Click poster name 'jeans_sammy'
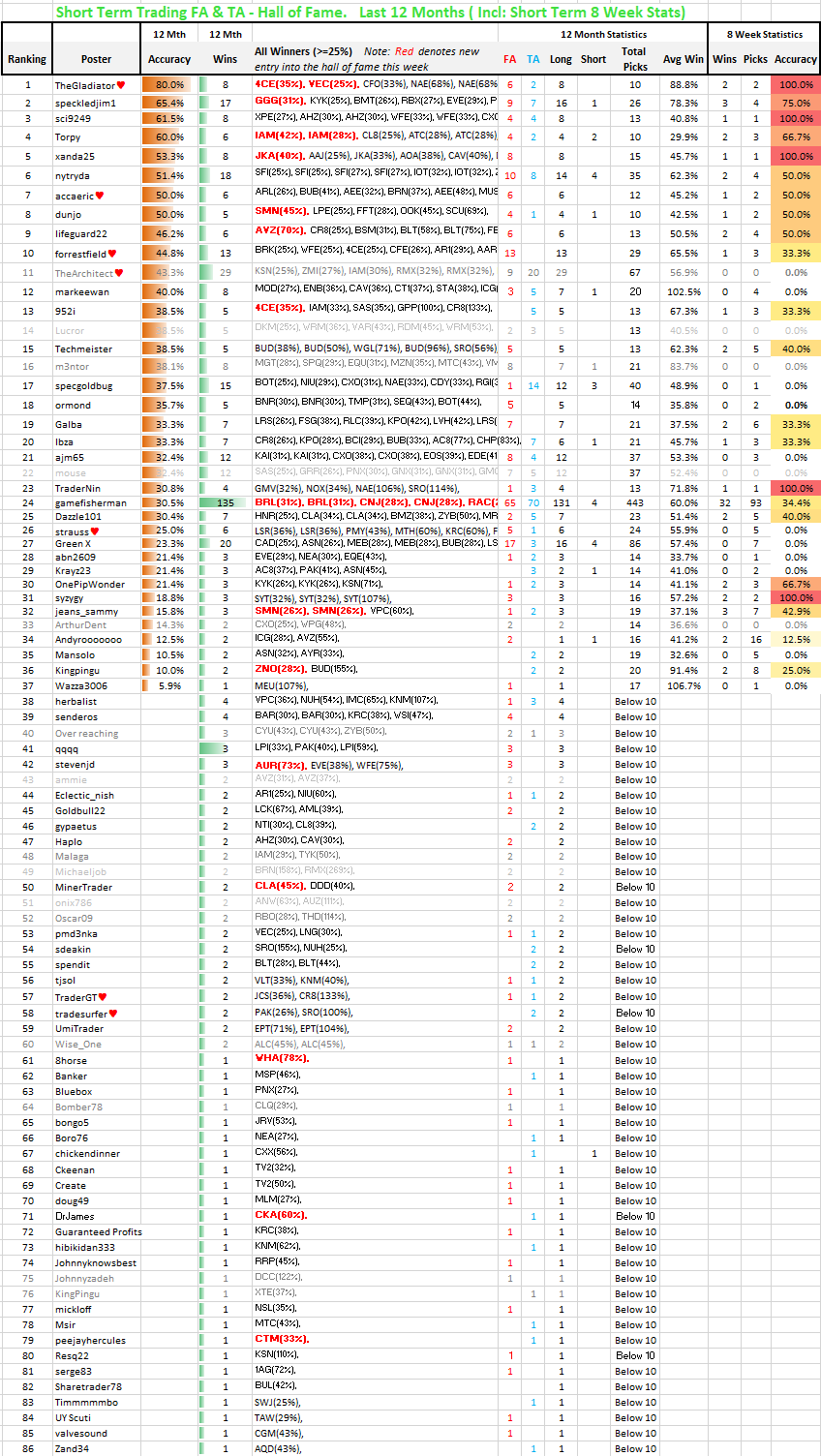This screenshot has height=1456, width=821. (86, 612)
